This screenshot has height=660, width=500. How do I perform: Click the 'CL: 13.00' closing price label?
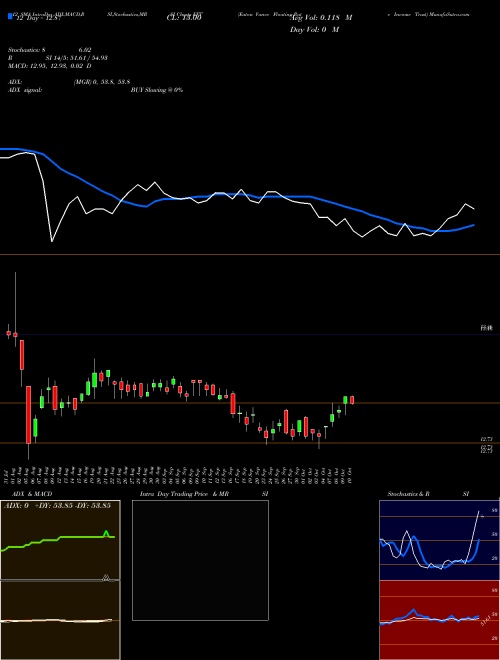(x=184, y=18)
